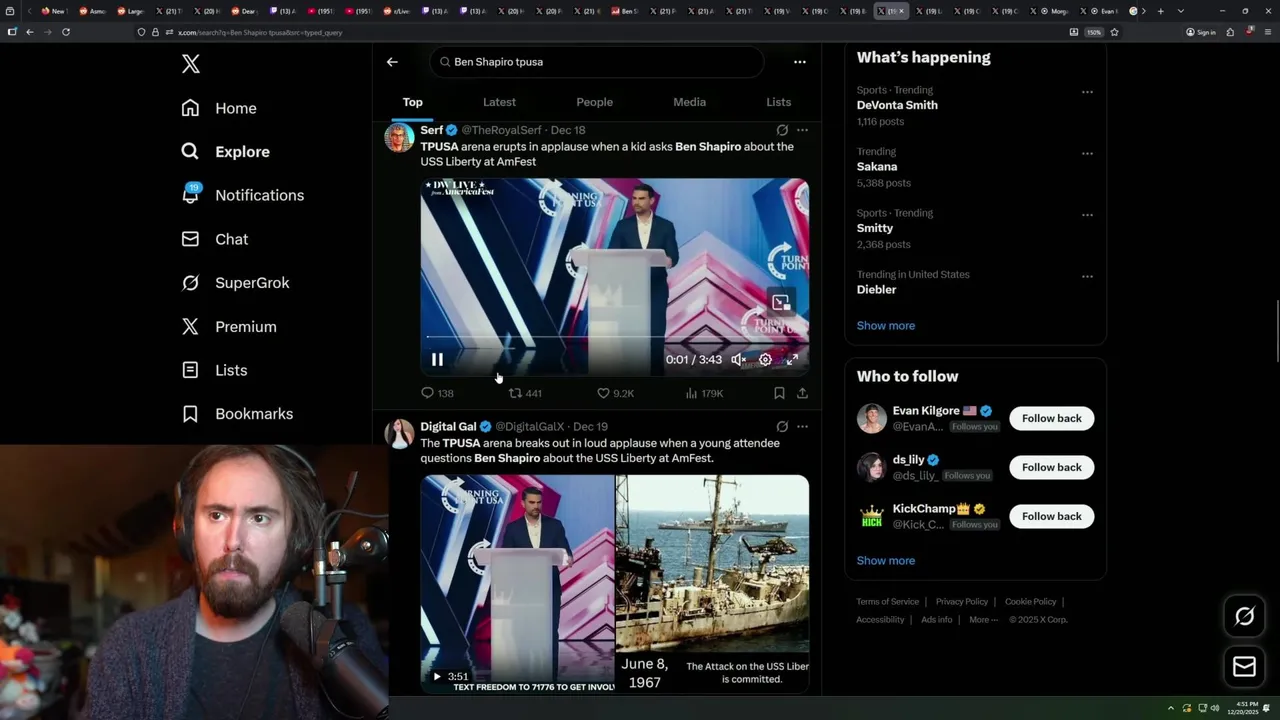The width and height of the screenshot is (1280, 720).
Task: Follow back ds_lily
Action: (x=1051, y=467)
